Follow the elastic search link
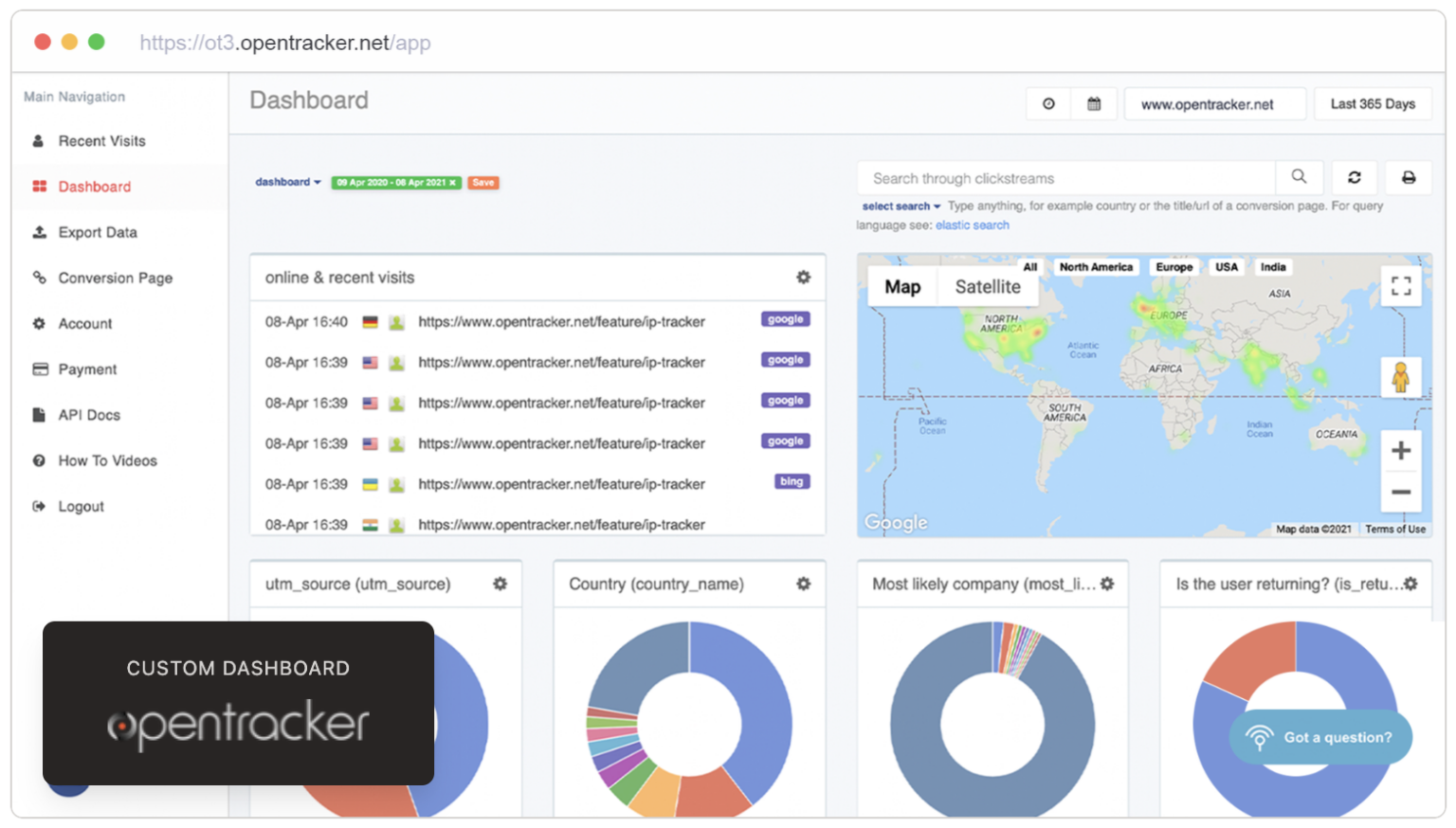 (972, 225)
